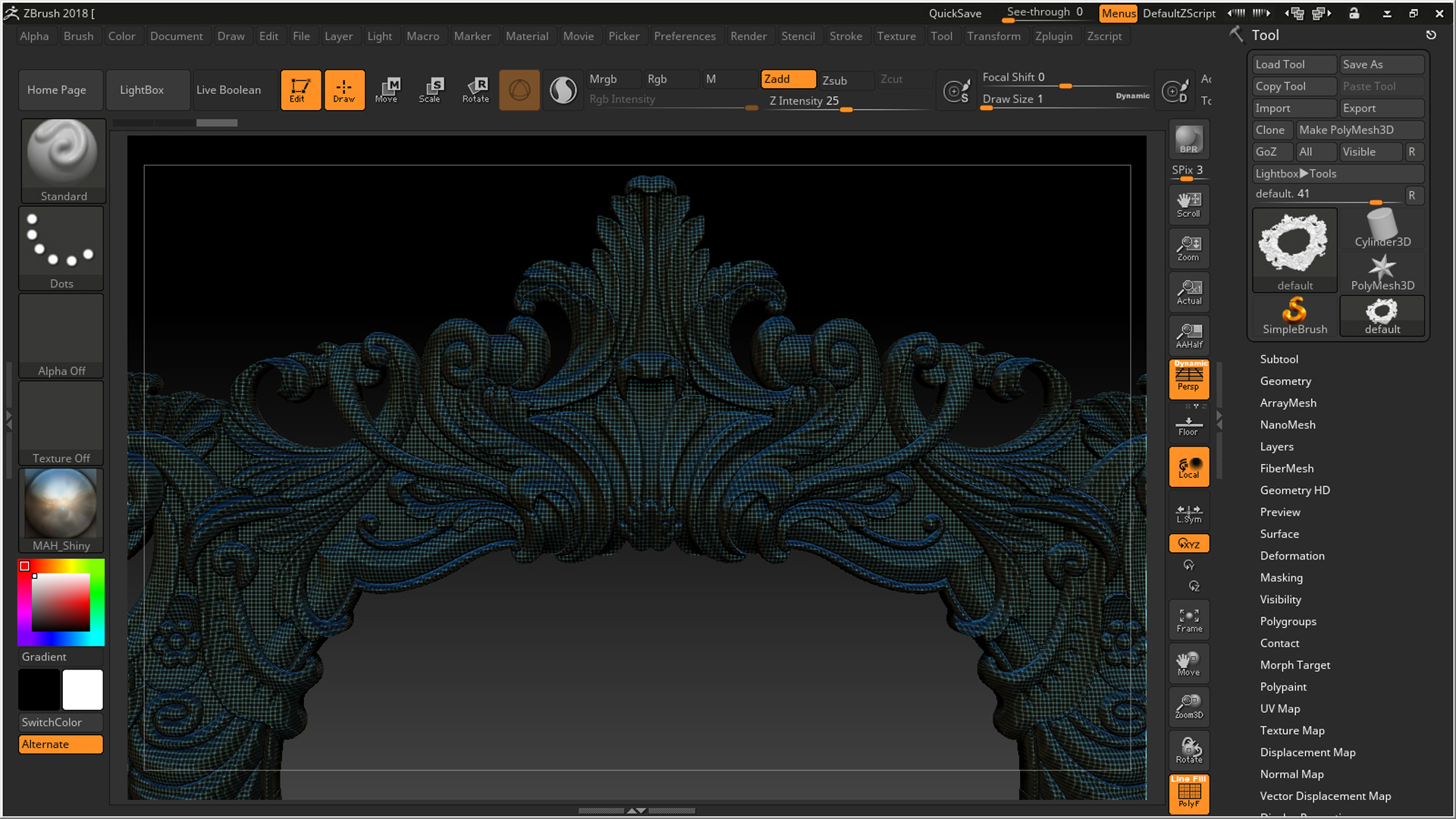Image resolution: width=1456 pixels, height=819 pixels.
Task: Select the PolyMesh3D star tool
Action: click(1382, 269)
